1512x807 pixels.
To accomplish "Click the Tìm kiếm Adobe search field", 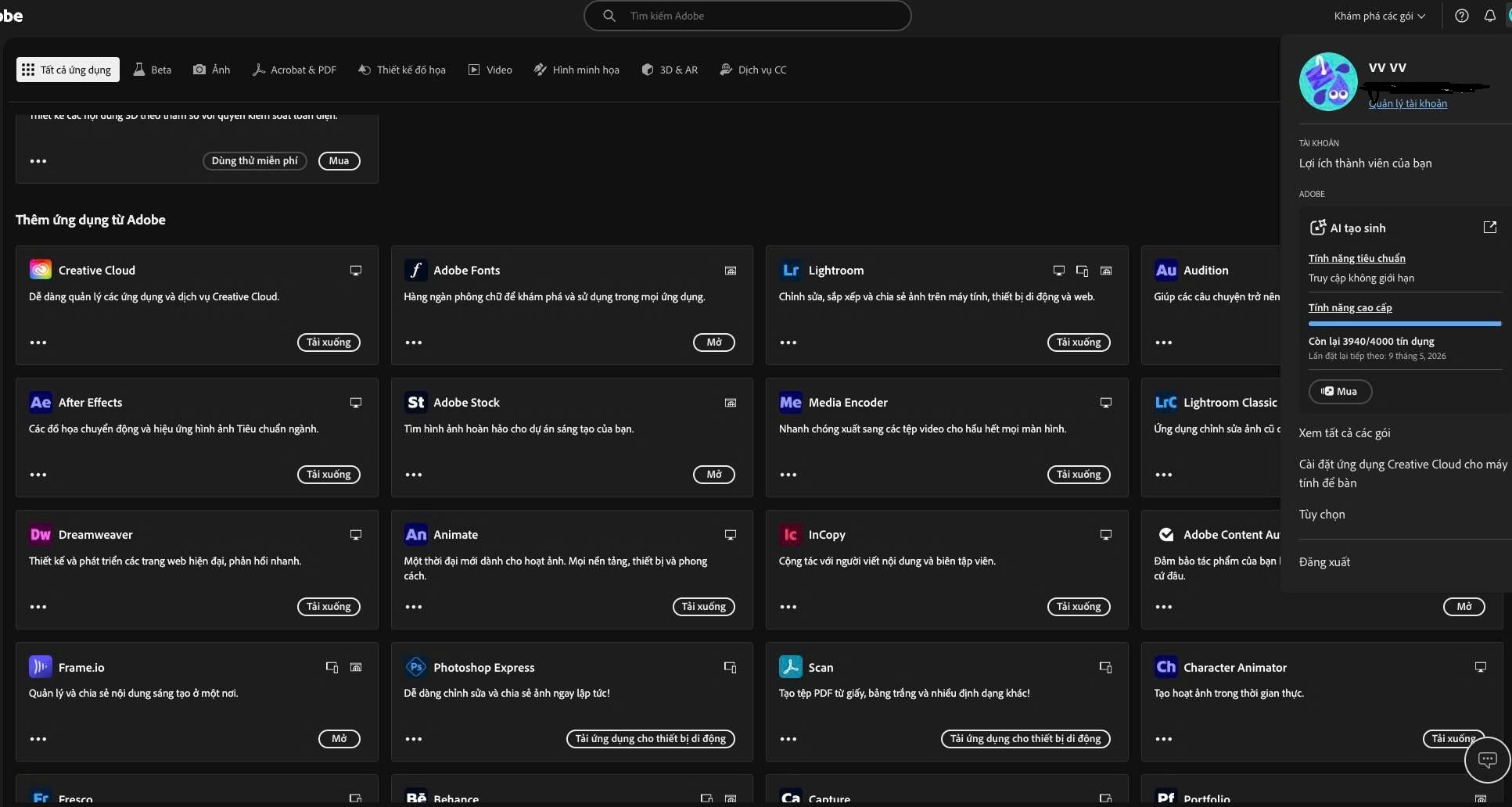I will tap(748, 16).
